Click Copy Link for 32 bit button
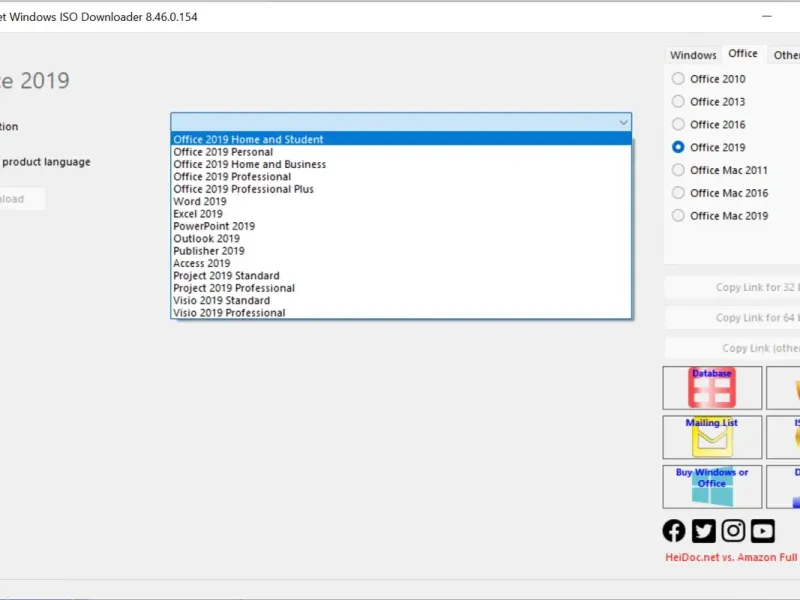This screenshot has height=600, width=800. tap(732, 287)
